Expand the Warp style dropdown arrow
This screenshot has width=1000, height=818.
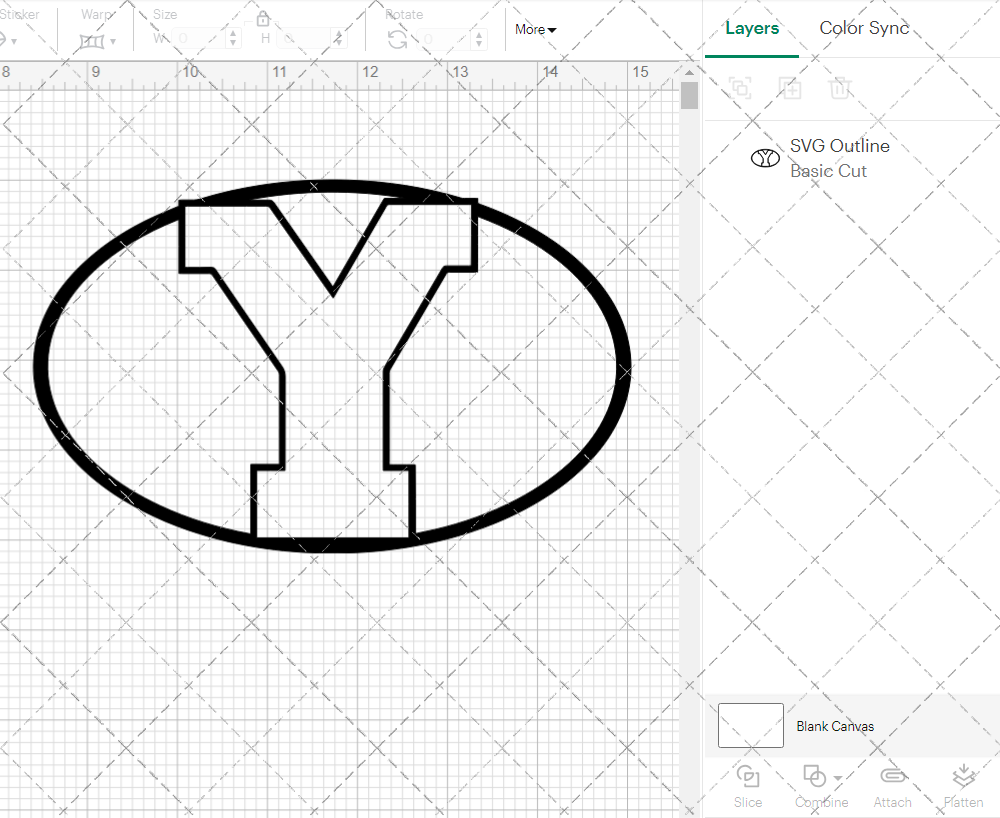(113, 42)
